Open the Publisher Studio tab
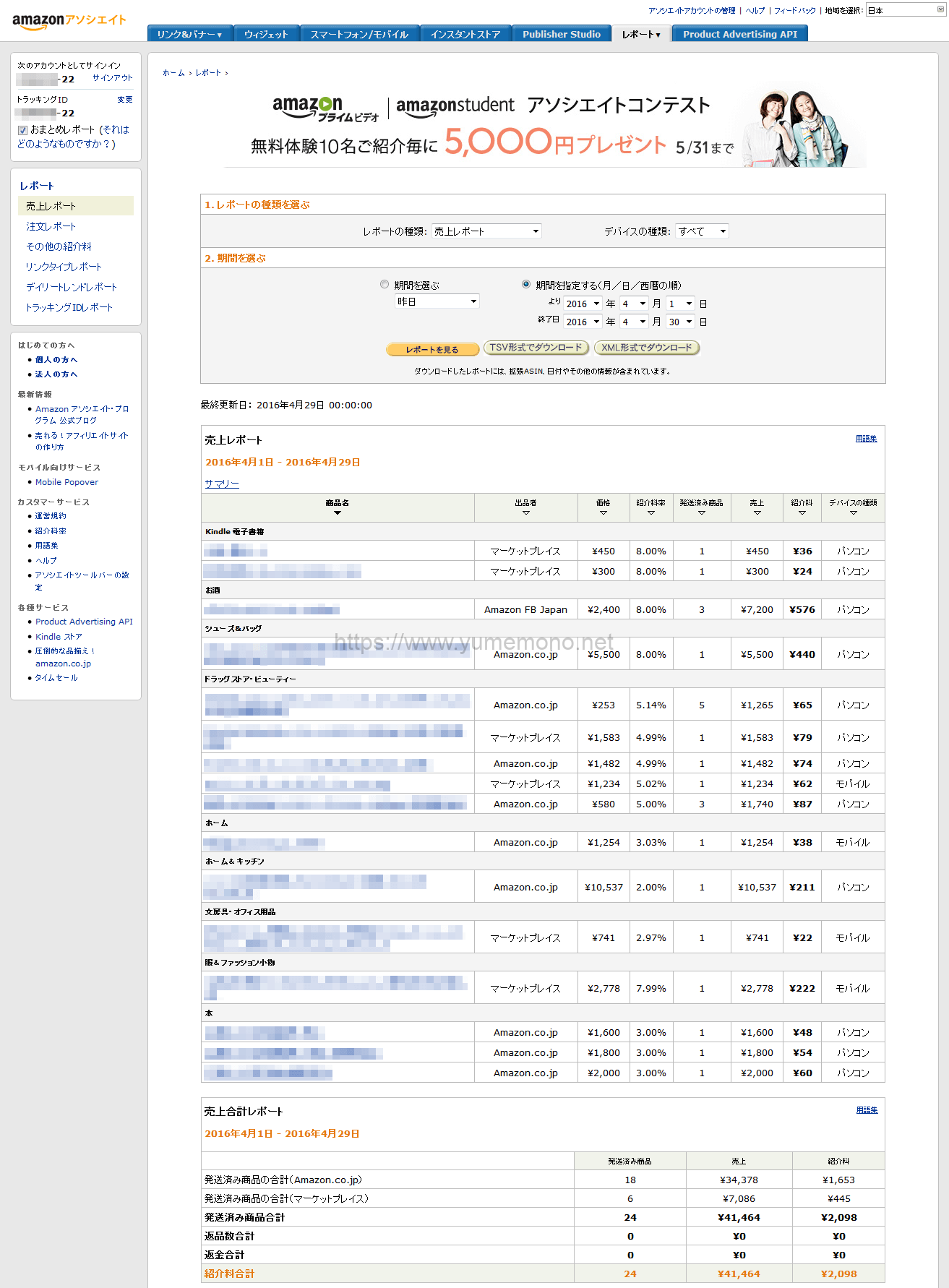This screenshot has height=1288, width=949. coord(561,34)
